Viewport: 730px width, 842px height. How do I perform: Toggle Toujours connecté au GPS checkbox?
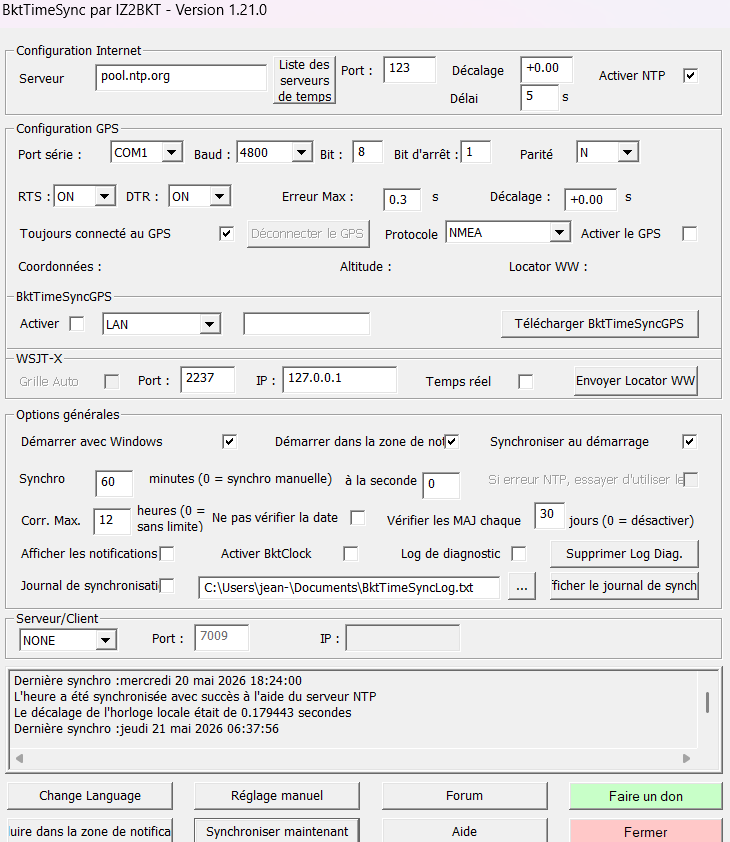tap(227, 234)
